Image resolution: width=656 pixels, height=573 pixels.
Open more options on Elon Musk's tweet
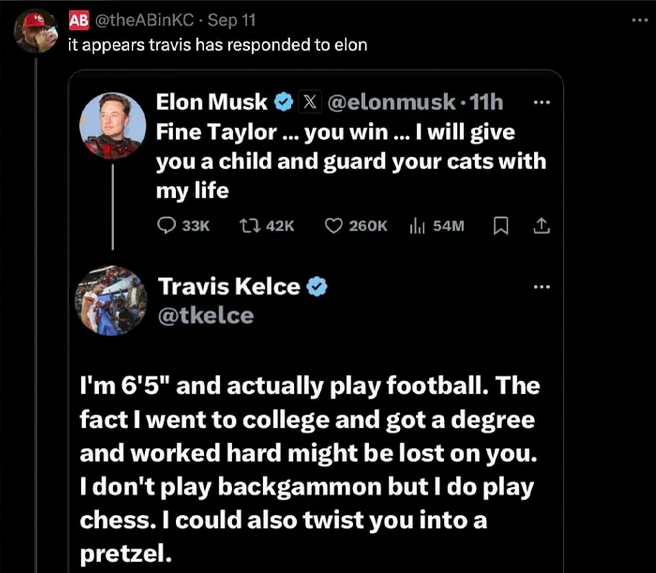pos(541,101)
